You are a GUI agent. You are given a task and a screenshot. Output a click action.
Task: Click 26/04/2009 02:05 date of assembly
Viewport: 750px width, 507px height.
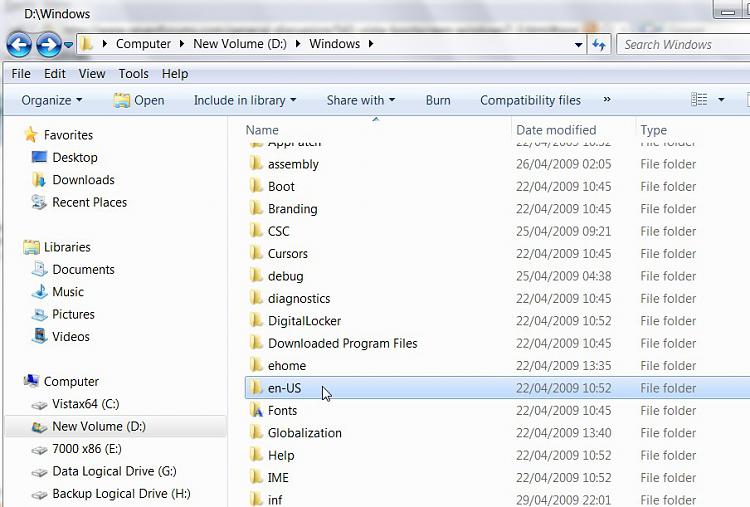563,164
